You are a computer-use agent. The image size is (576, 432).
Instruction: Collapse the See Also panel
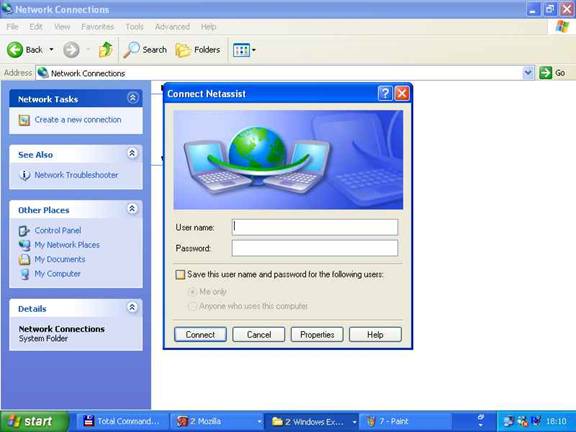pos(132,153)
